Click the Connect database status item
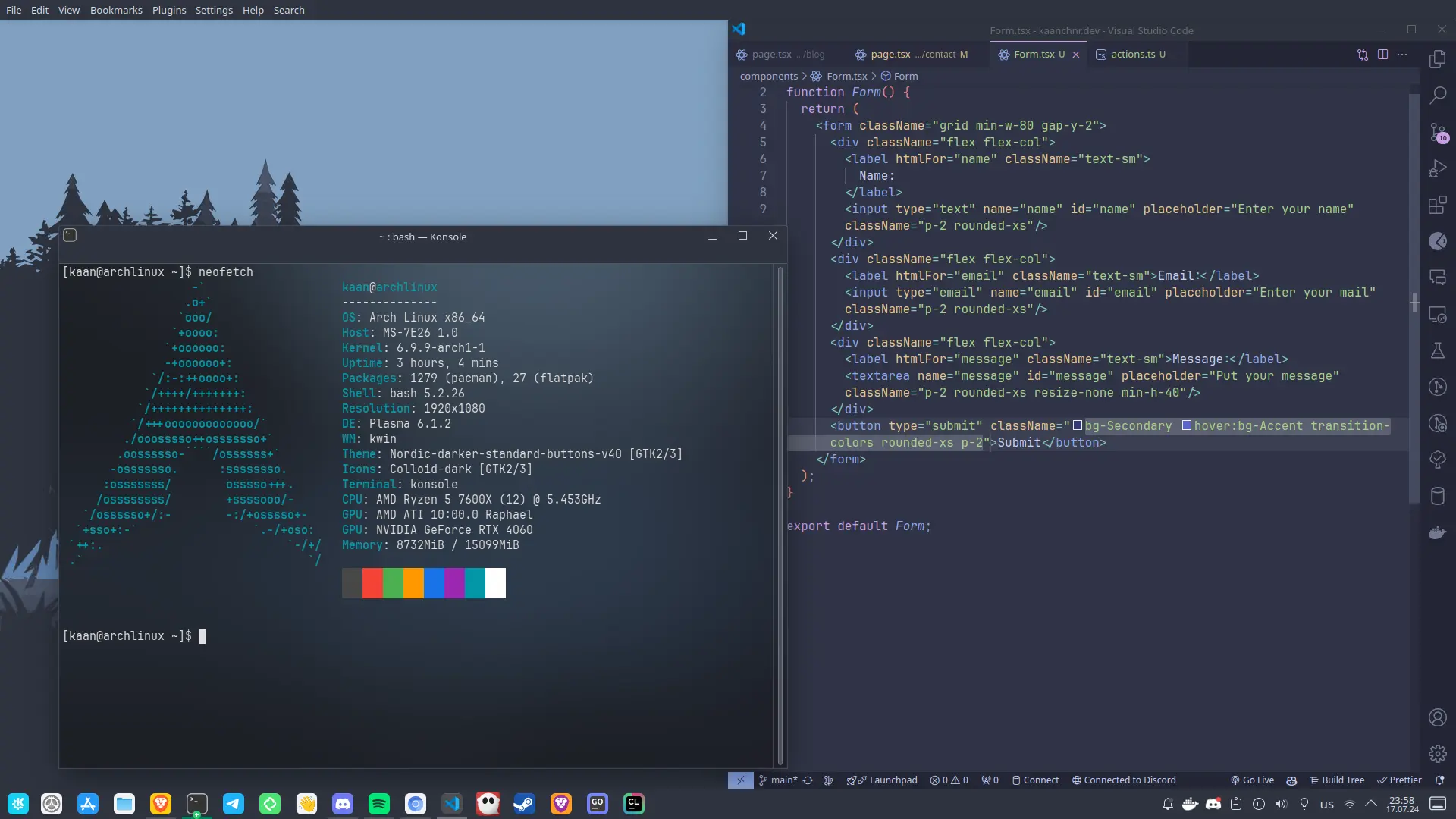 1035,780
